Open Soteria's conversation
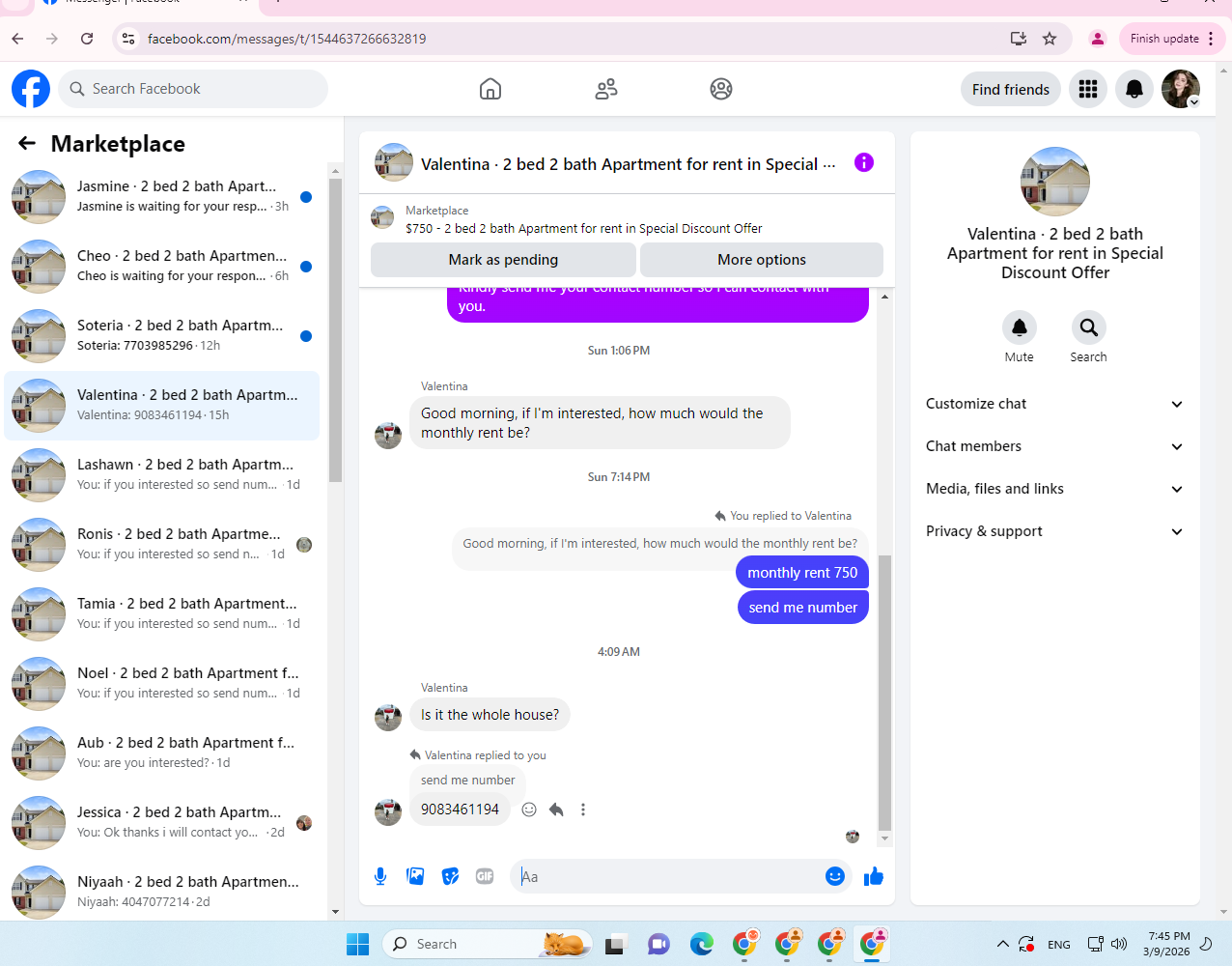This screenshot has height=966, width=1232. pos(162,336)
